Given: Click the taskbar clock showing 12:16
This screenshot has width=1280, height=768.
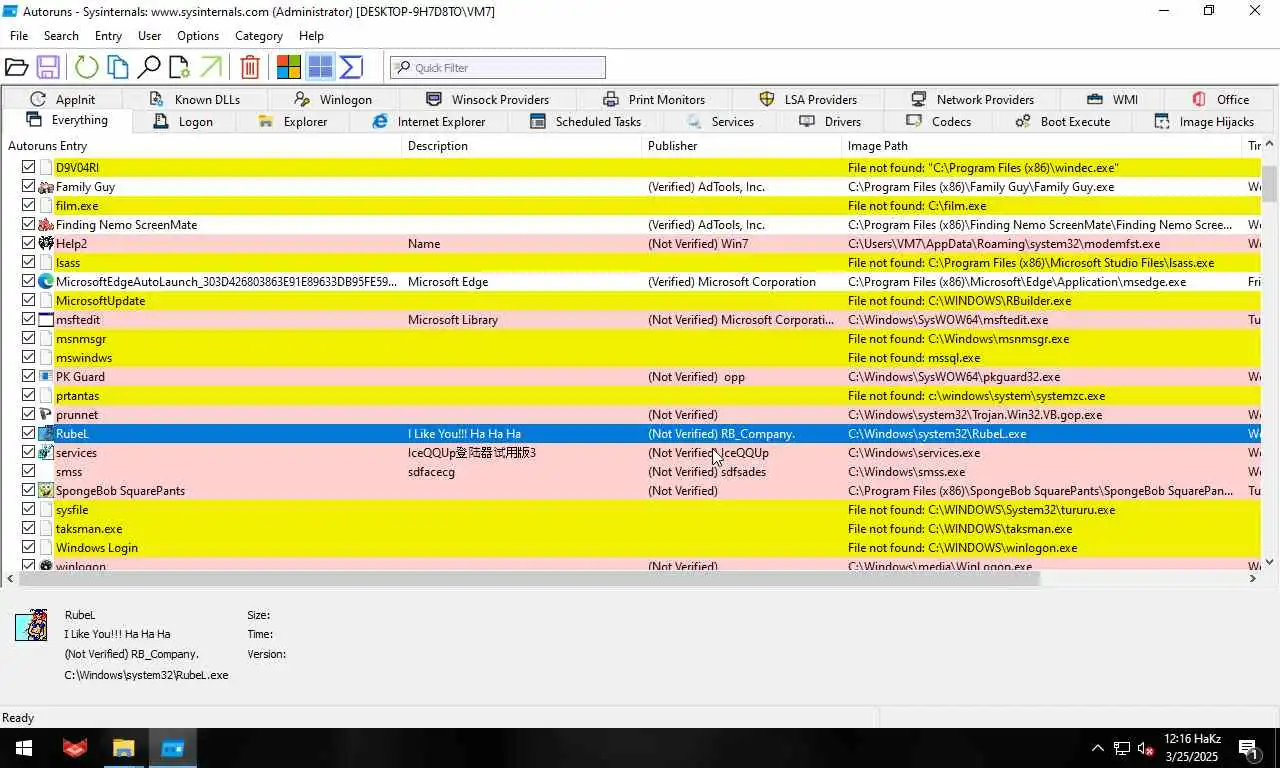Looking at the screenshot, I should point(1191,748).
